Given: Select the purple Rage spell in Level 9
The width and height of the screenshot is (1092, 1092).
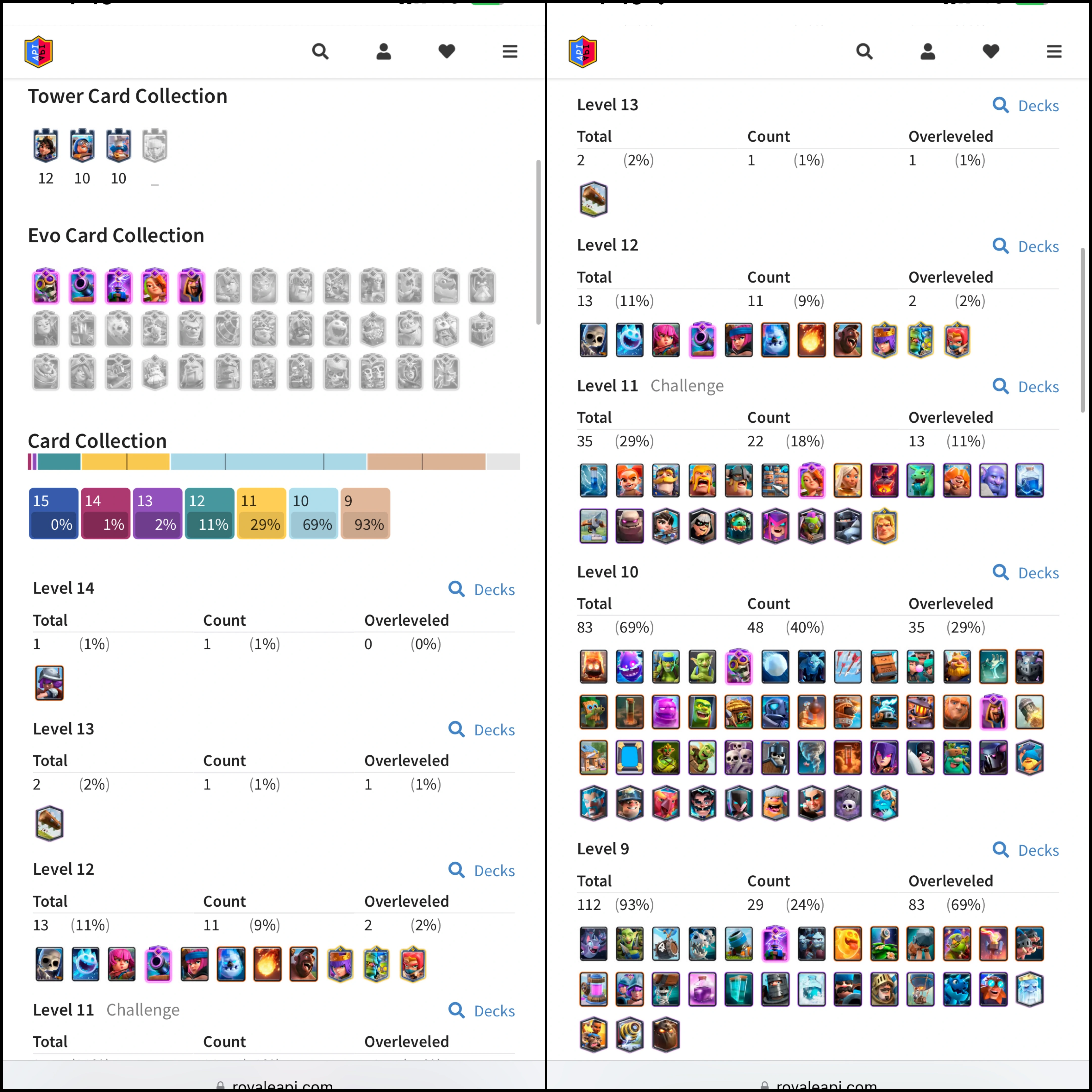Looking at the screenshot, I should (702, 989).
